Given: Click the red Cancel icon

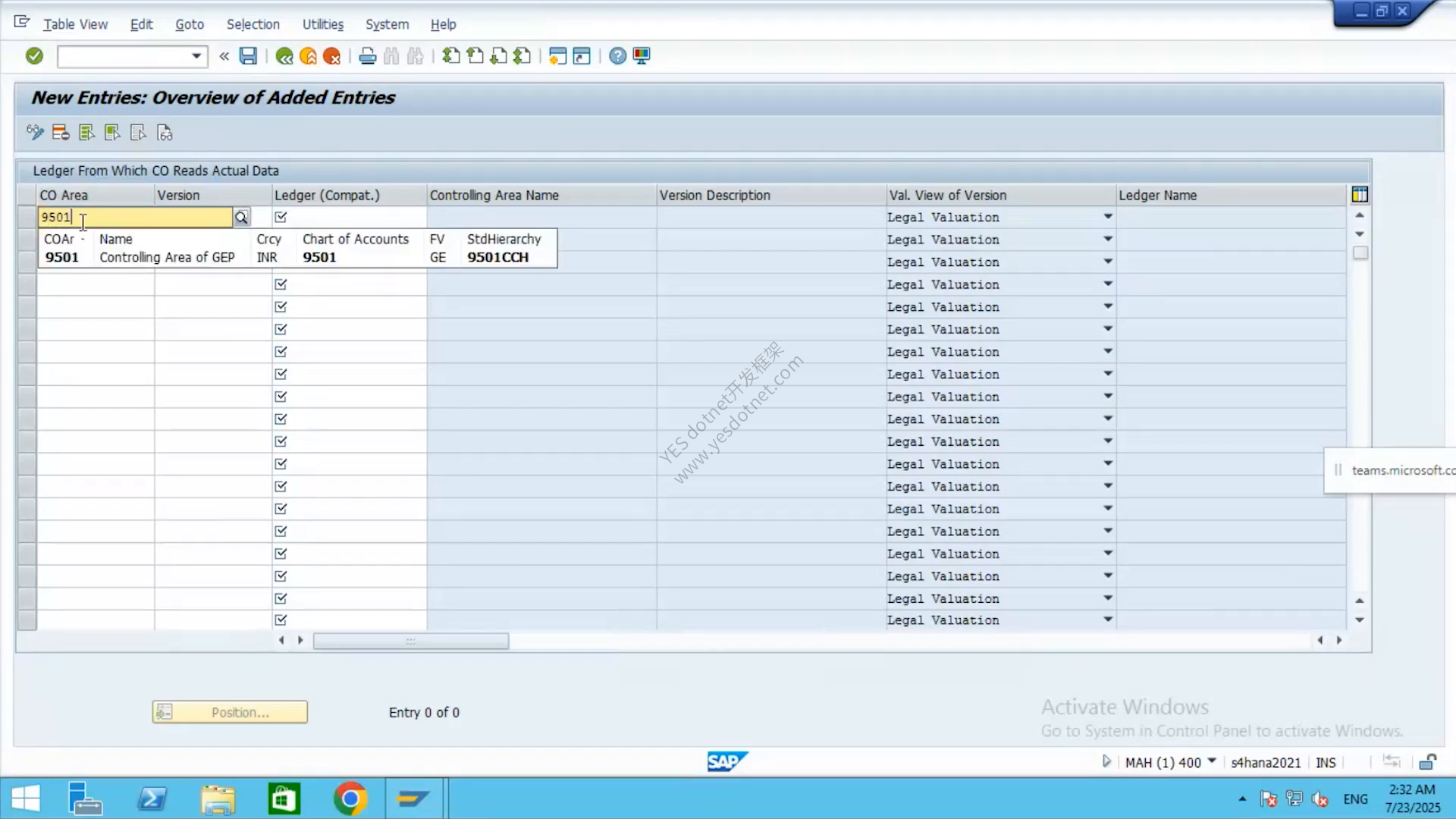Looking at the screenshot, I should point(332,56).
